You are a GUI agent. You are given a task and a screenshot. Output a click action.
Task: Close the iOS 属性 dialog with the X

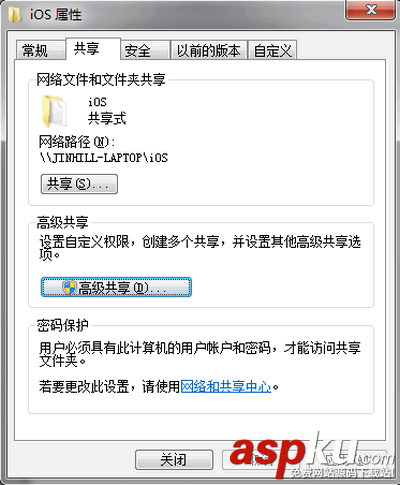(x=371, y=10)
